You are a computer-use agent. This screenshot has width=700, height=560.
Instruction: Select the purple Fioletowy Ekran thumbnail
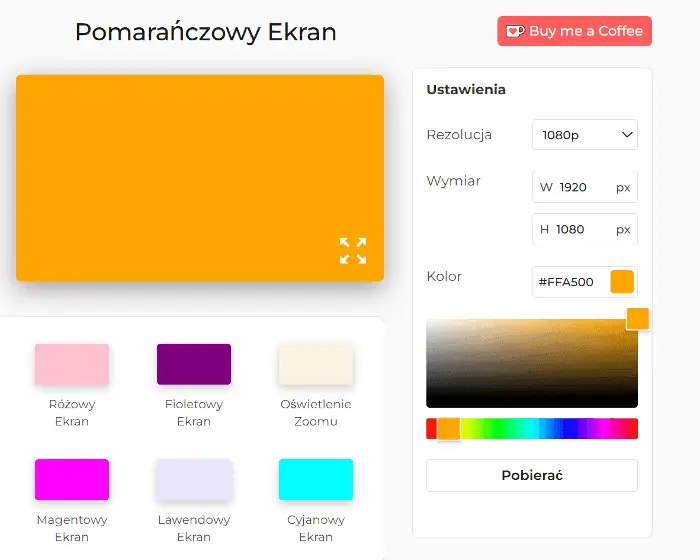[194, 365]
